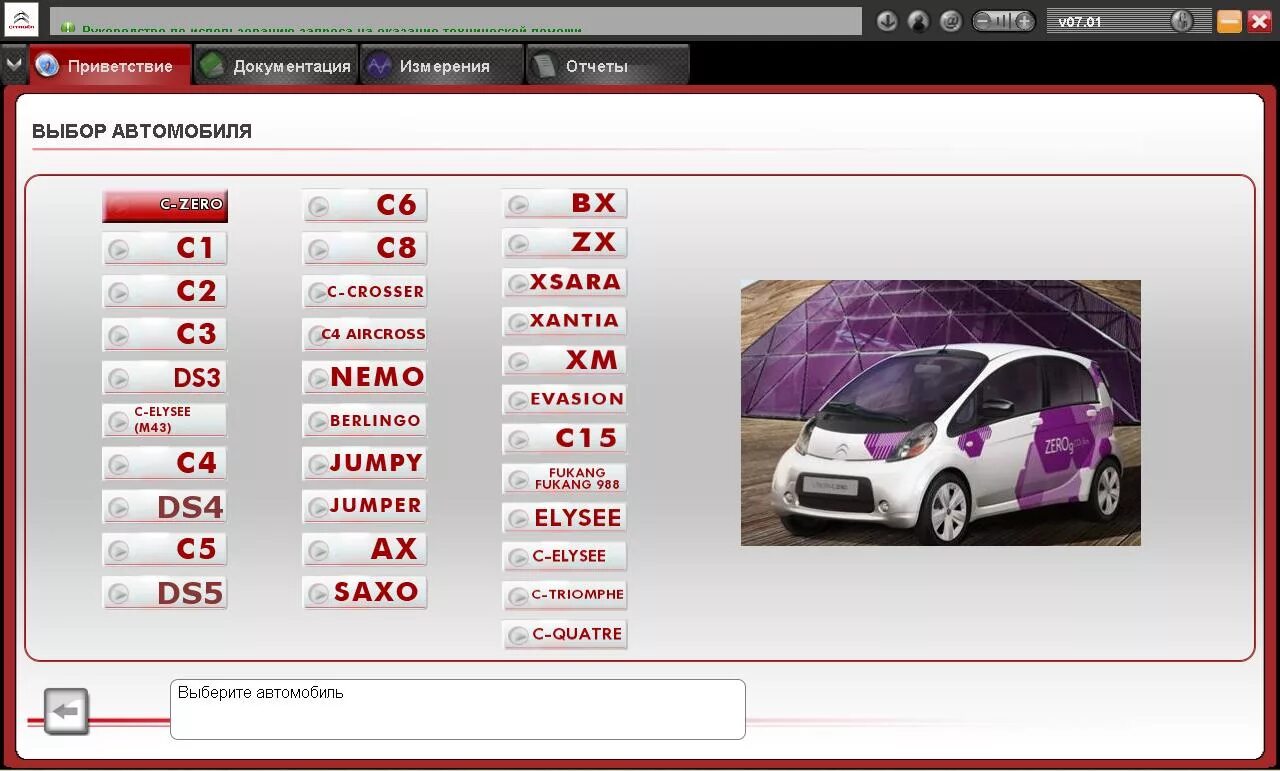The height and width of the screenshot is (771, 1280).
Task: Decrease volume with the minus button
Action: click(983, 21)
